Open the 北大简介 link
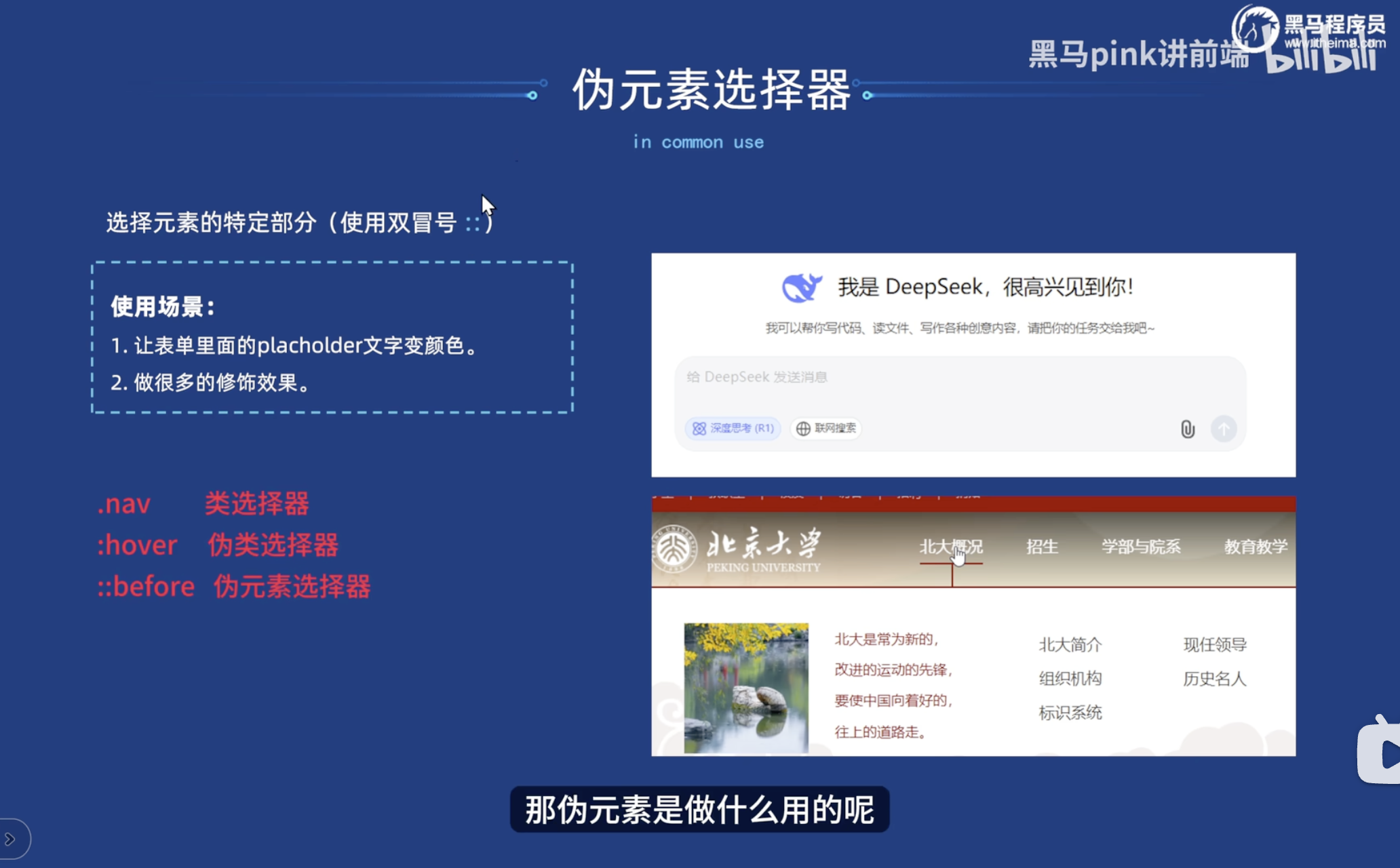The image size is (1400, 868). [1070, 644]
